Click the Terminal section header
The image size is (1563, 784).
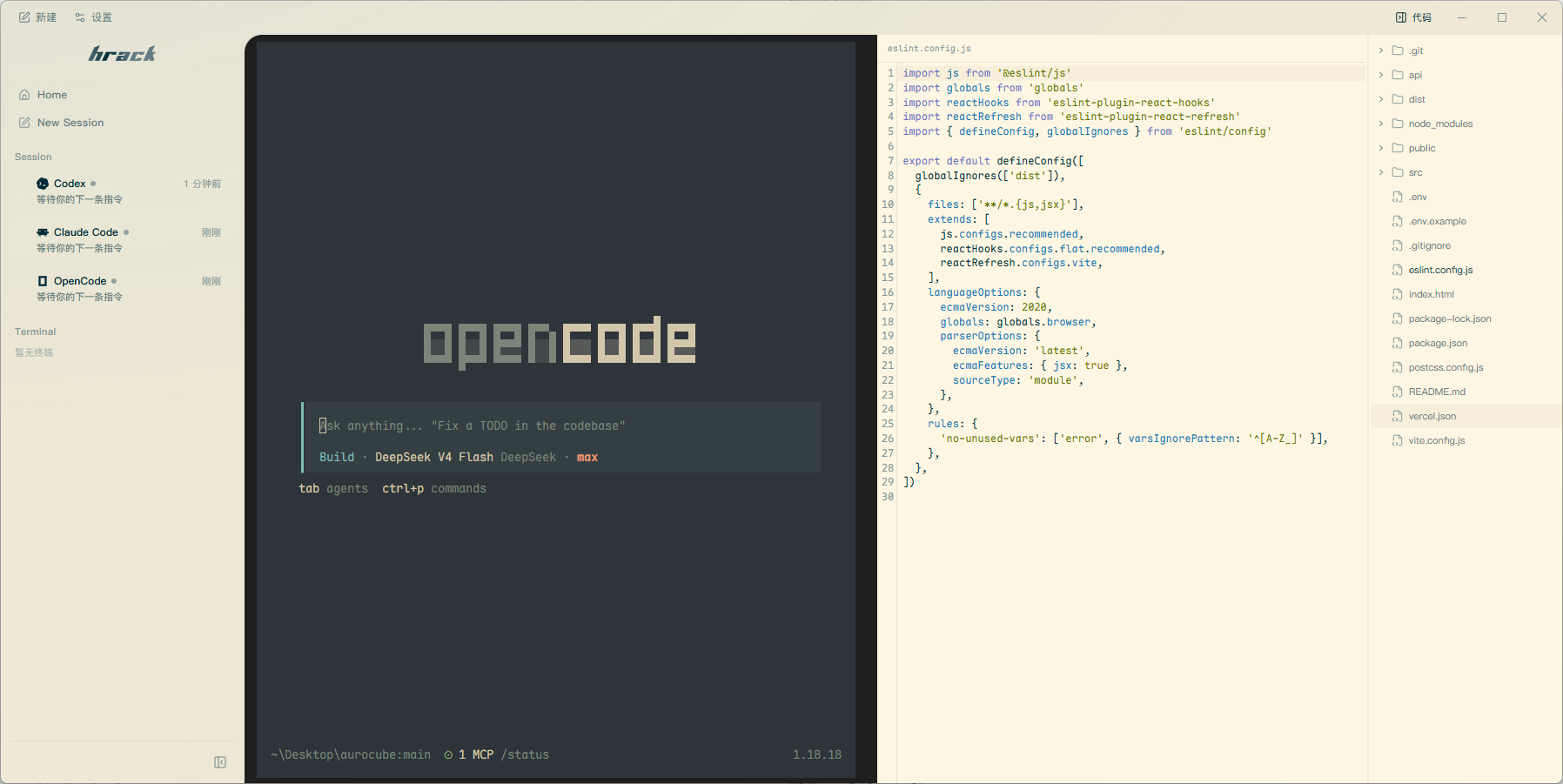coord(35,332)
